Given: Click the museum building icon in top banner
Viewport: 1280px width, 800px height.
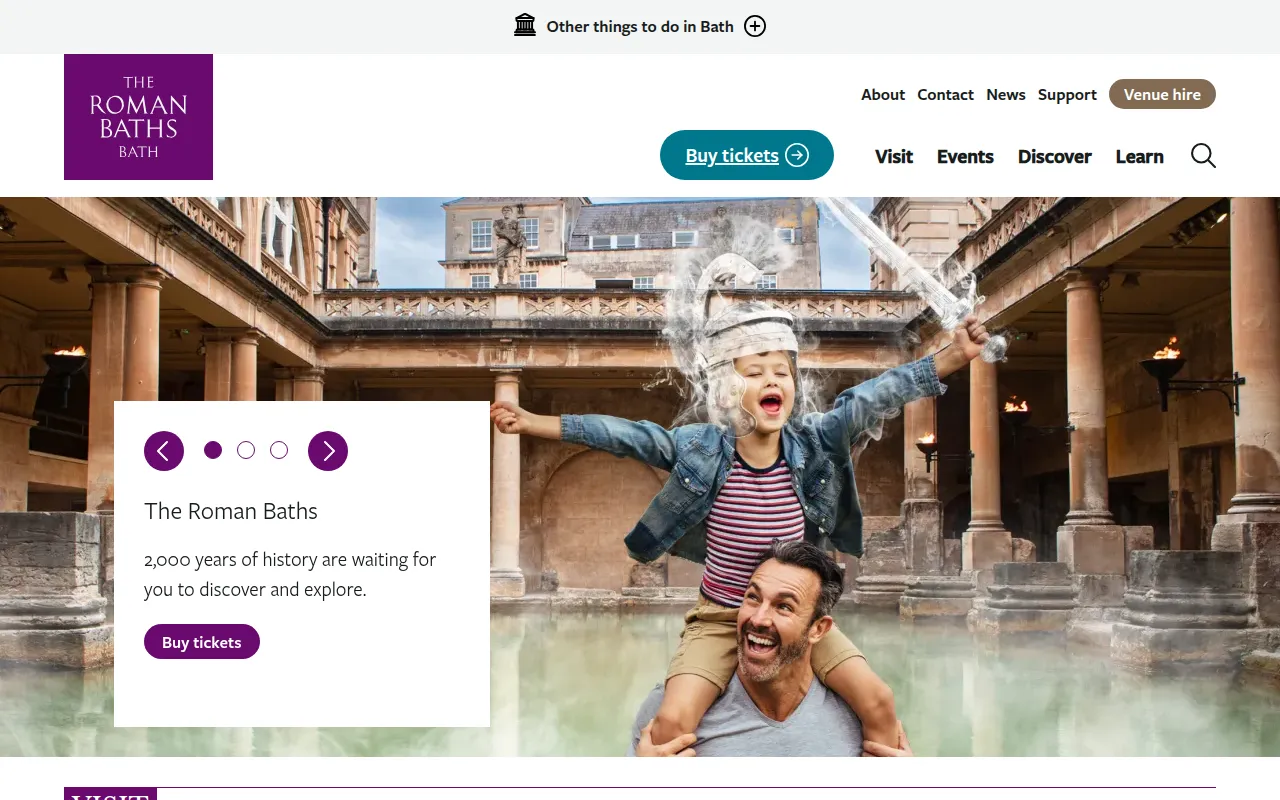Looking at the screenshot, I should pyautogui.click(x=525, y=26).
